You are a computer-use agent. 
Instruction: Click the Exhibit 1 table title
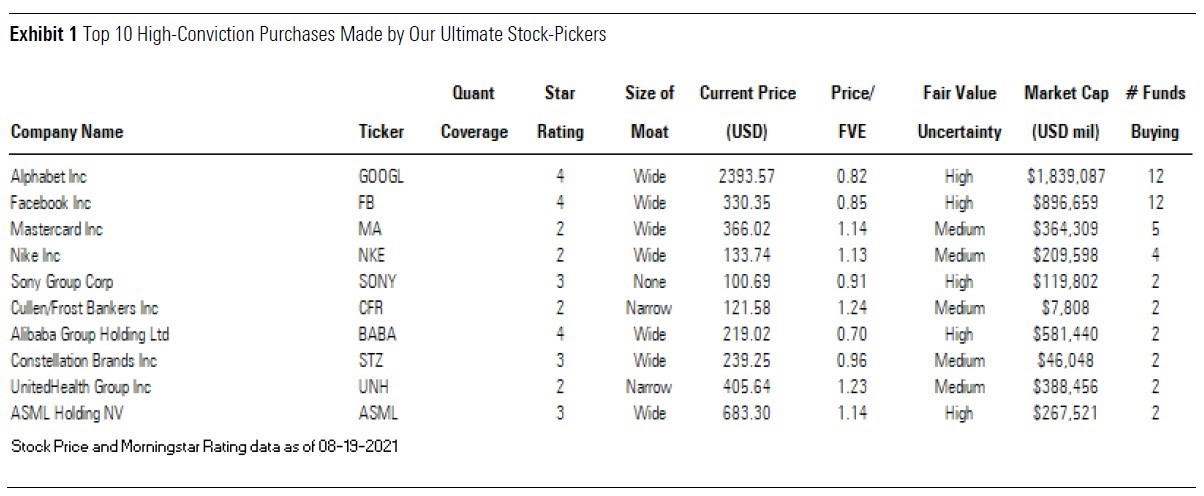click(x=309, y=35)
